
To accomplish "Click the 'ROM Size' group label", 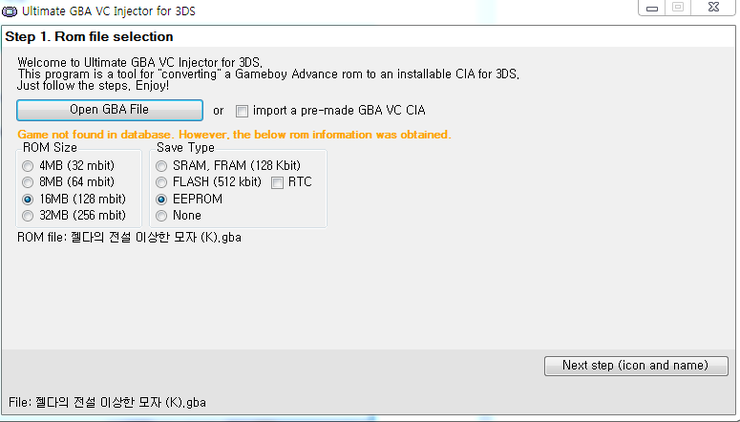I will [x=50, y=148].
